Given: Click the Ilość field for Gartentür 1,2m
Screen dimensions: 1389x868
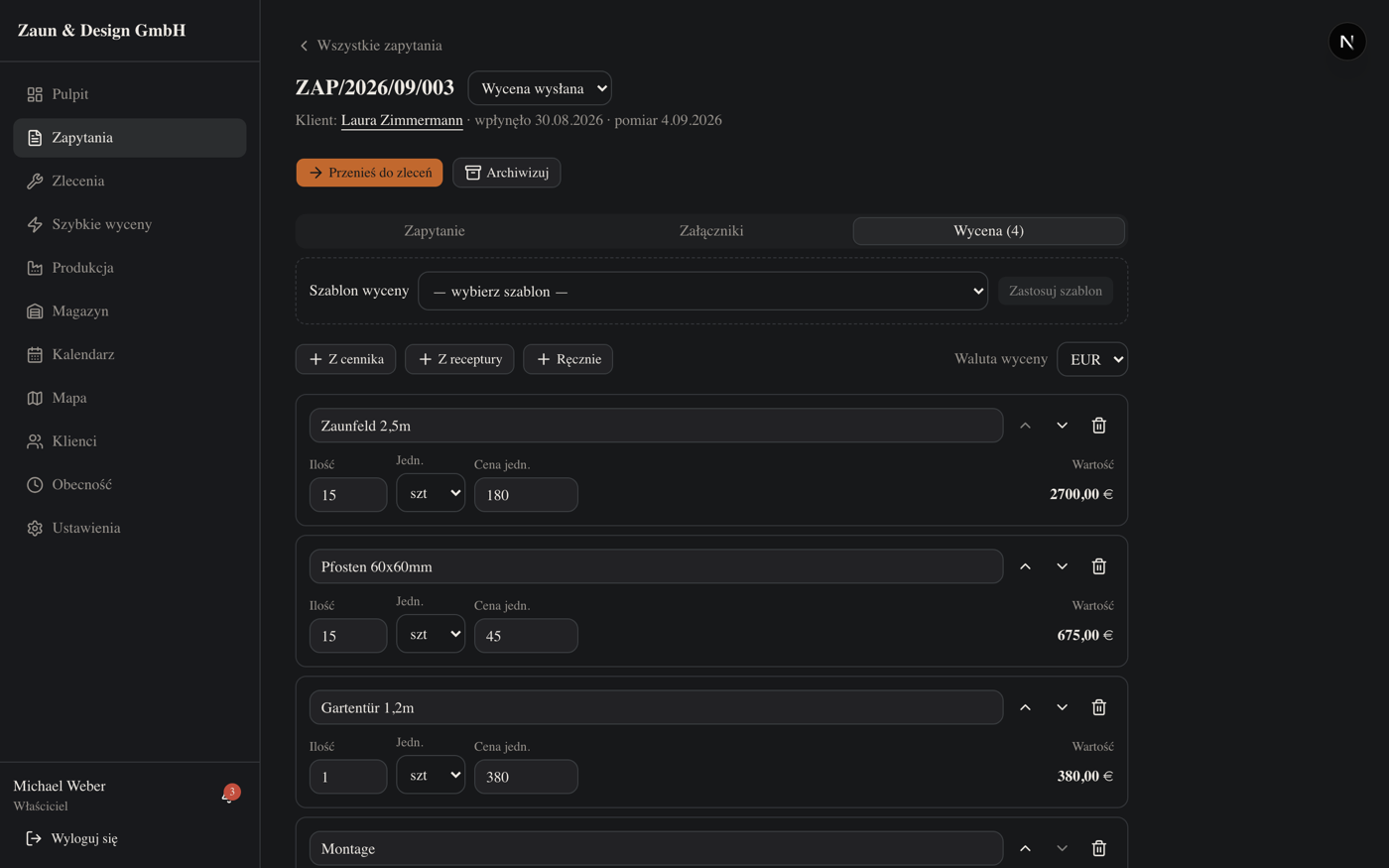Looking at the screenshot, I should (x=348, y=777).
